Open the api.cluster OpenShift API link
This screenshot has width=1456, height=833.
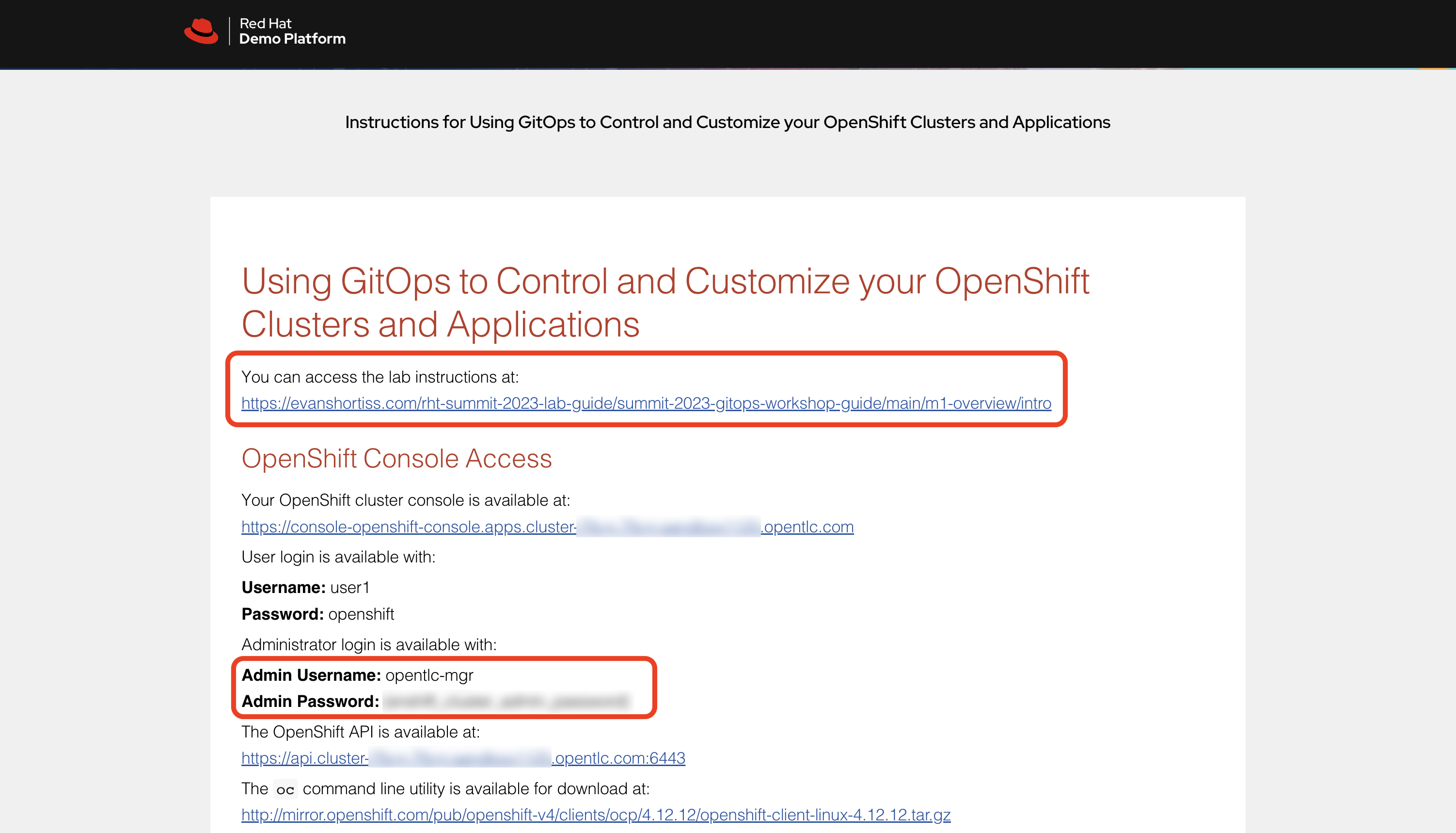click(x=463, y=758)
